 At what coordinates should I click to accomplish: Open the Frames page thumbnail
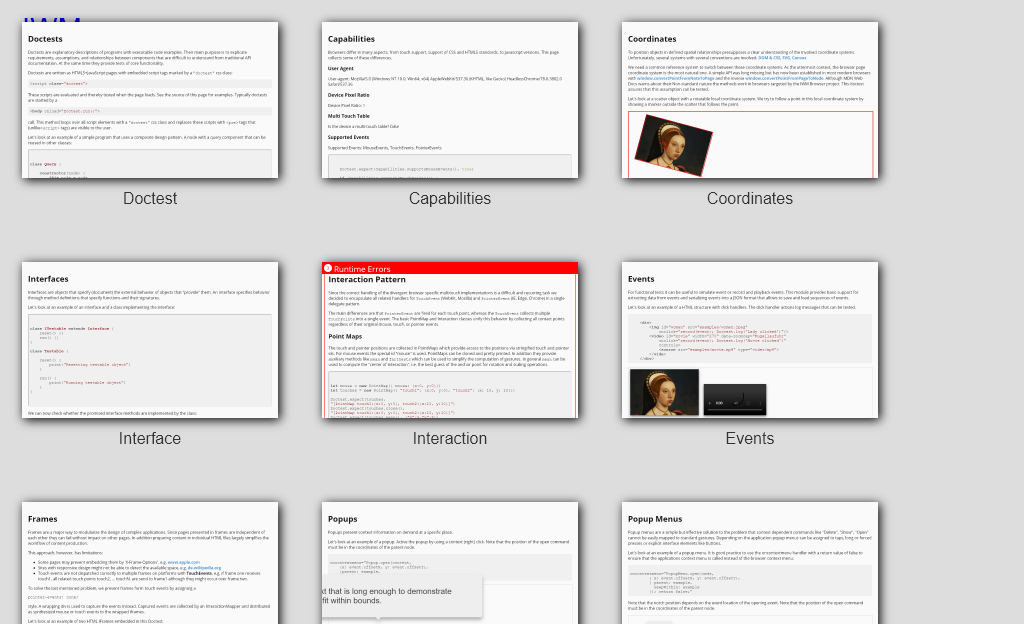pyautogui.click(x=150, y=563)
